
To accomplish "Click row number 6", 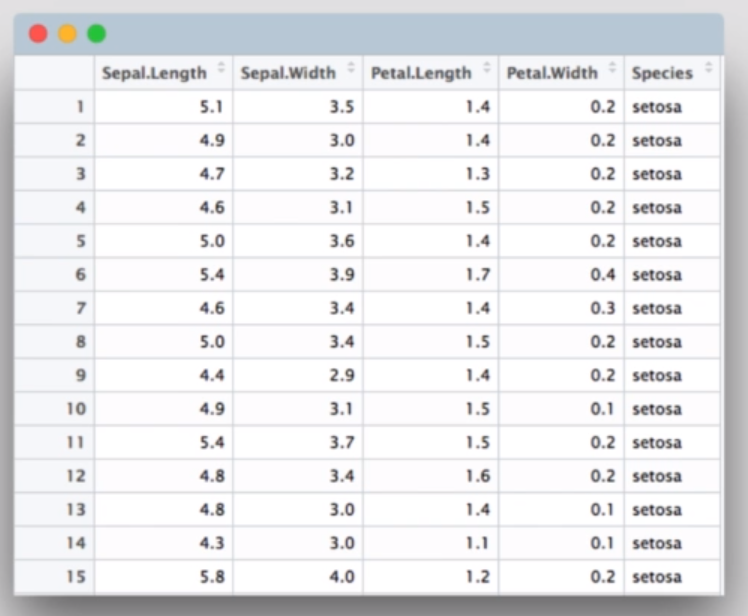I will [54, 274].
